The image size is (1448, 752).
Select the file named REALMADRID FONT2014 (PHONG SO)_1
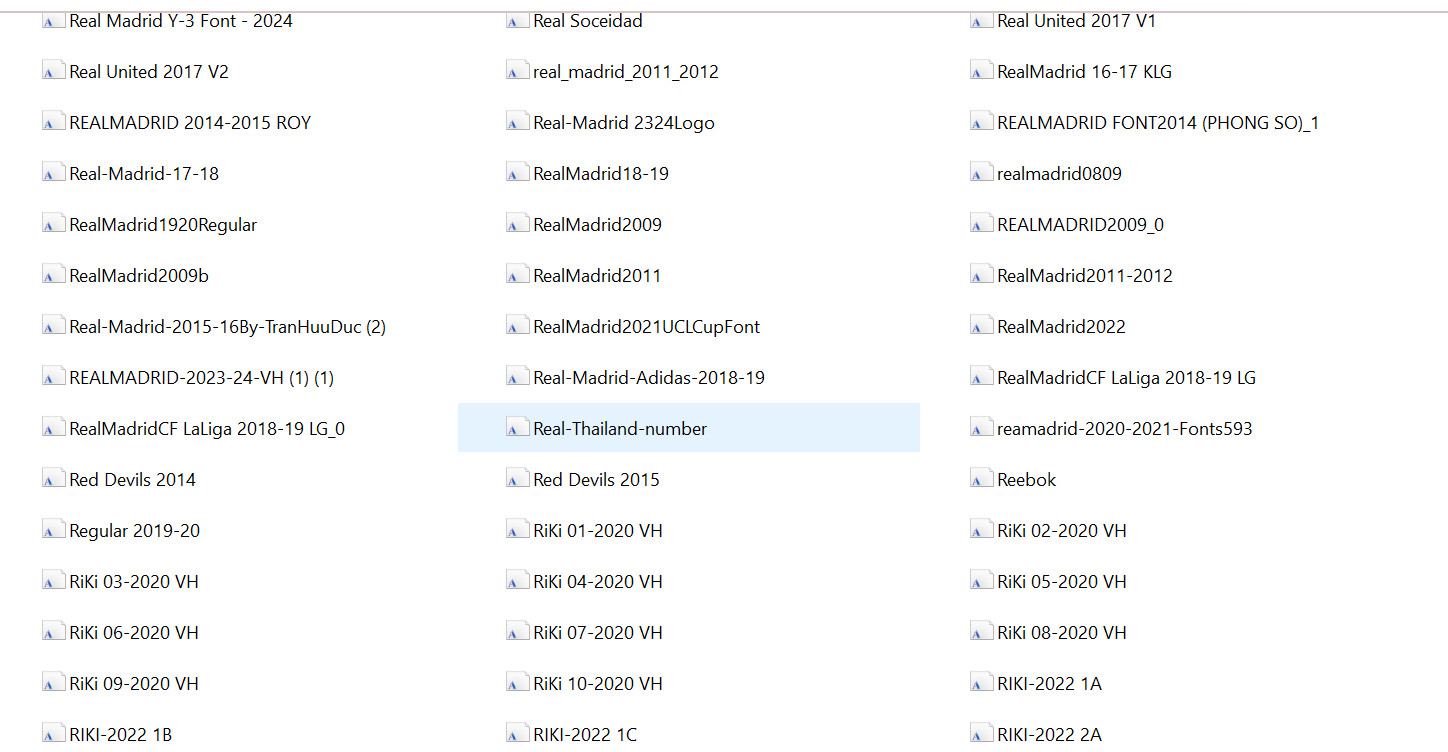pyautogui.click(x=1158, y=123)
